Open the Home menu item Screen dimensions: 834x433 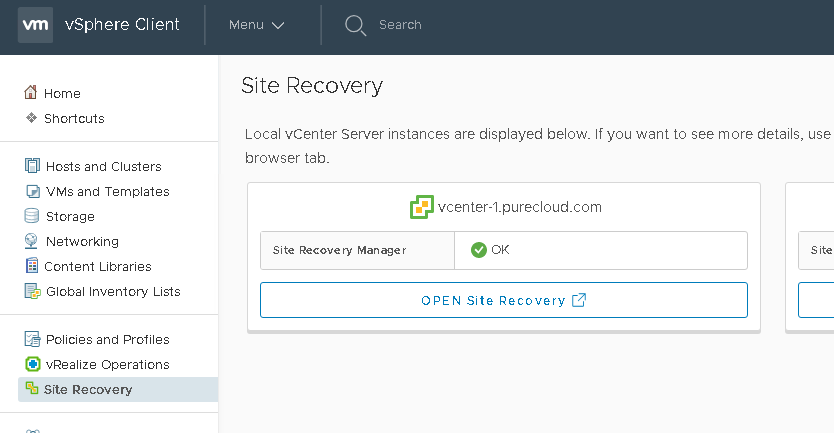pyautogui.click(x=62, y=94)
